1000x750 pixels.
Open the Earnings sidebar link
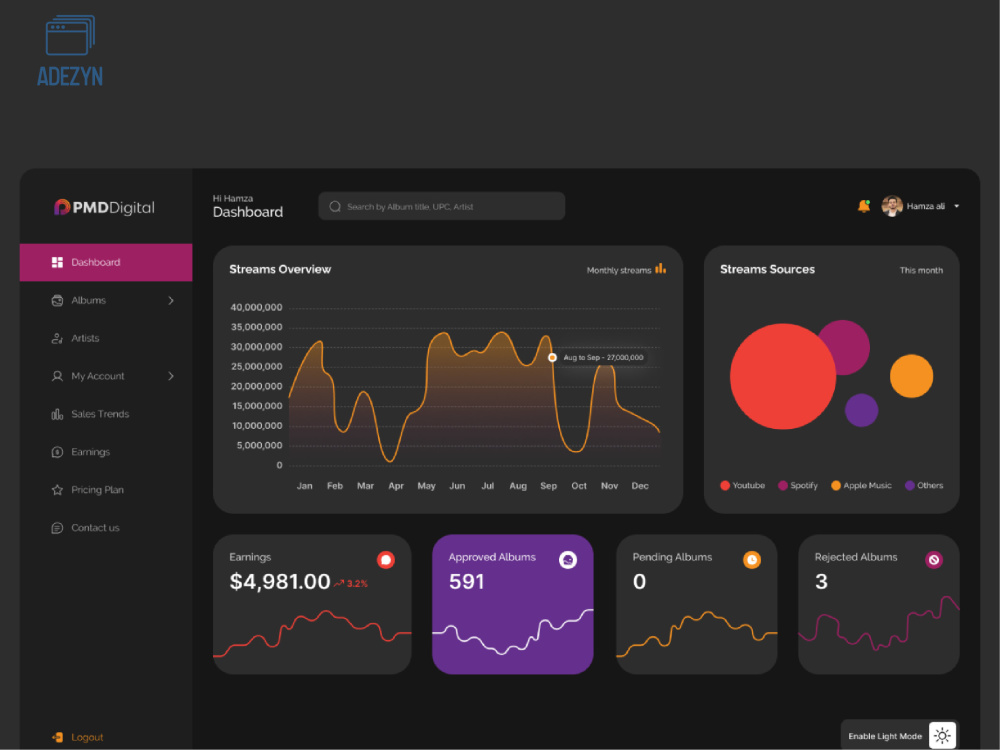point(106,452)
